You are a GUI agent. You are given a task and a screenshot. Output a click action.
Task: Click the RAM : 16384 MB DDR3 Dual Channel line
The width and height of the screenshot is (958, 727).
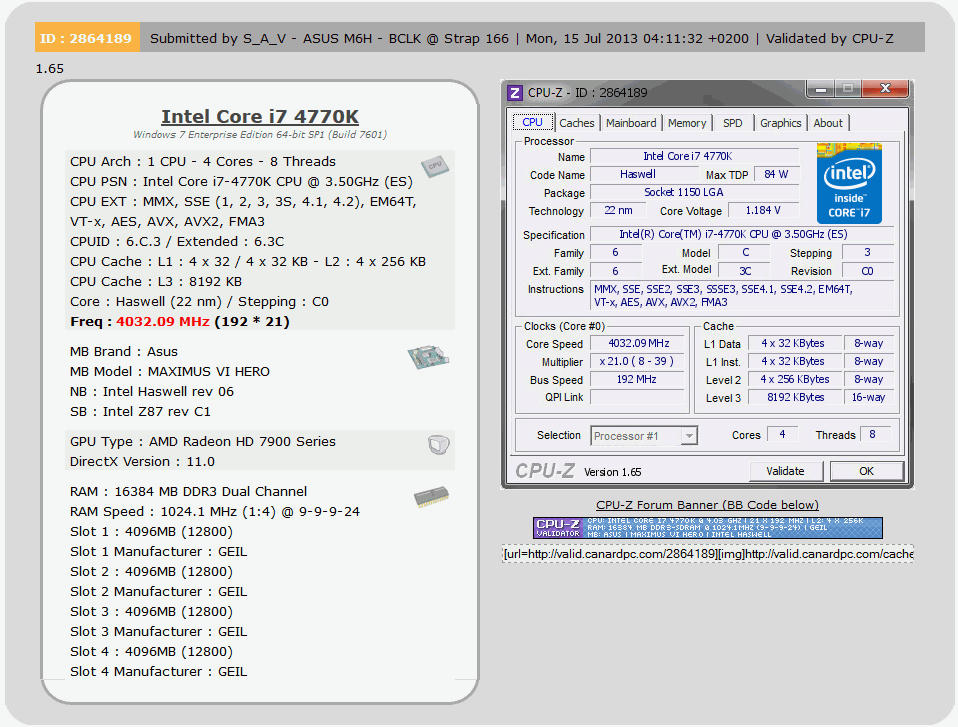[x=188, y=492]
